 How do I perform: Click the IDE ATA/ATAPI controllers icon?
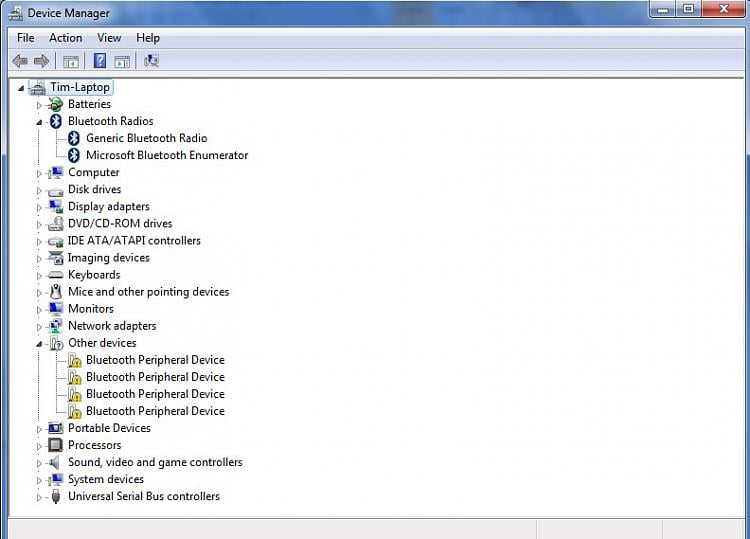pyautogui.click(x=56, y=242)
